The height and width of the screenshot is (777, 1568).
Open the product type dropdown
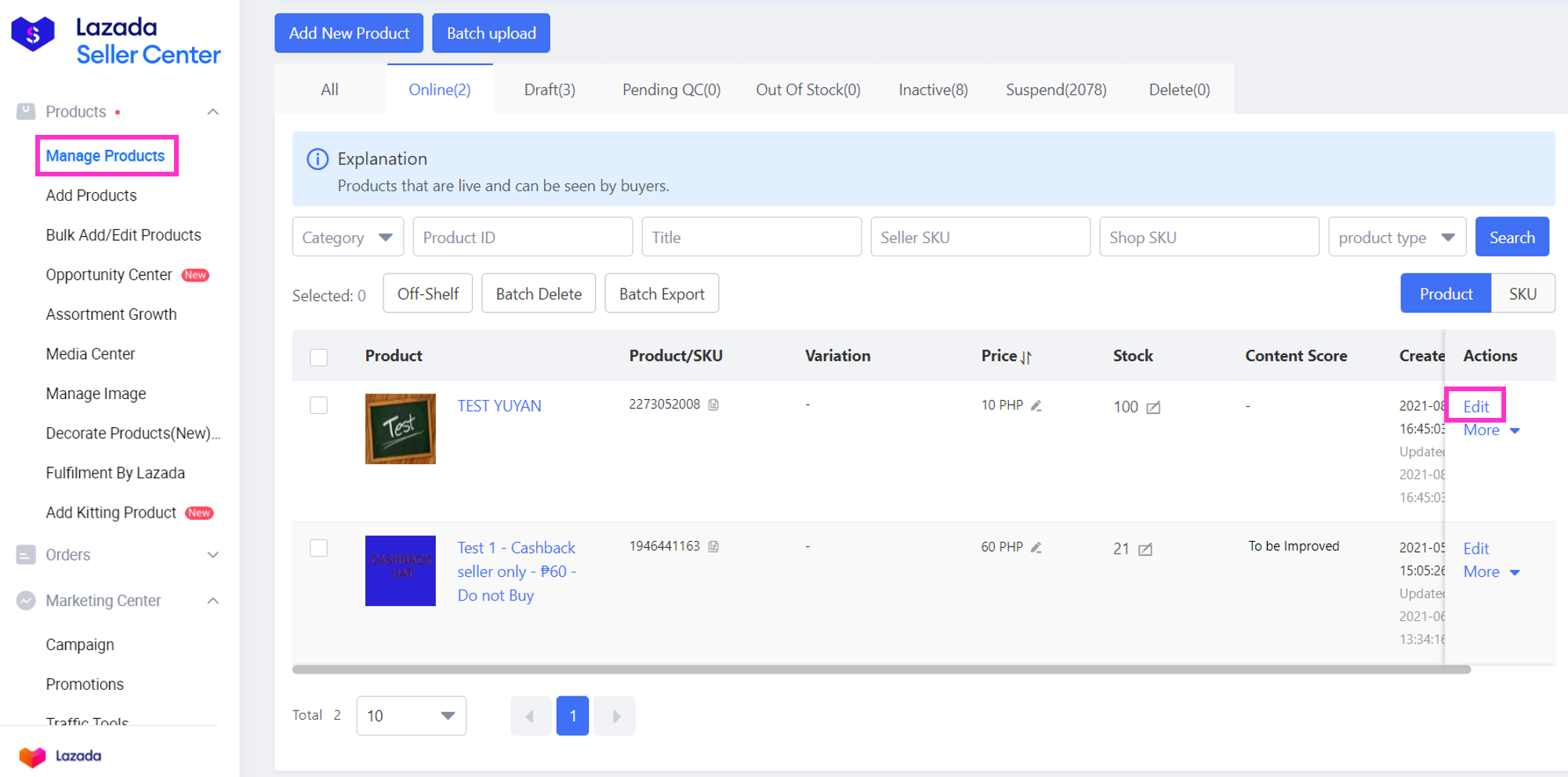[x=1397, y=237]
